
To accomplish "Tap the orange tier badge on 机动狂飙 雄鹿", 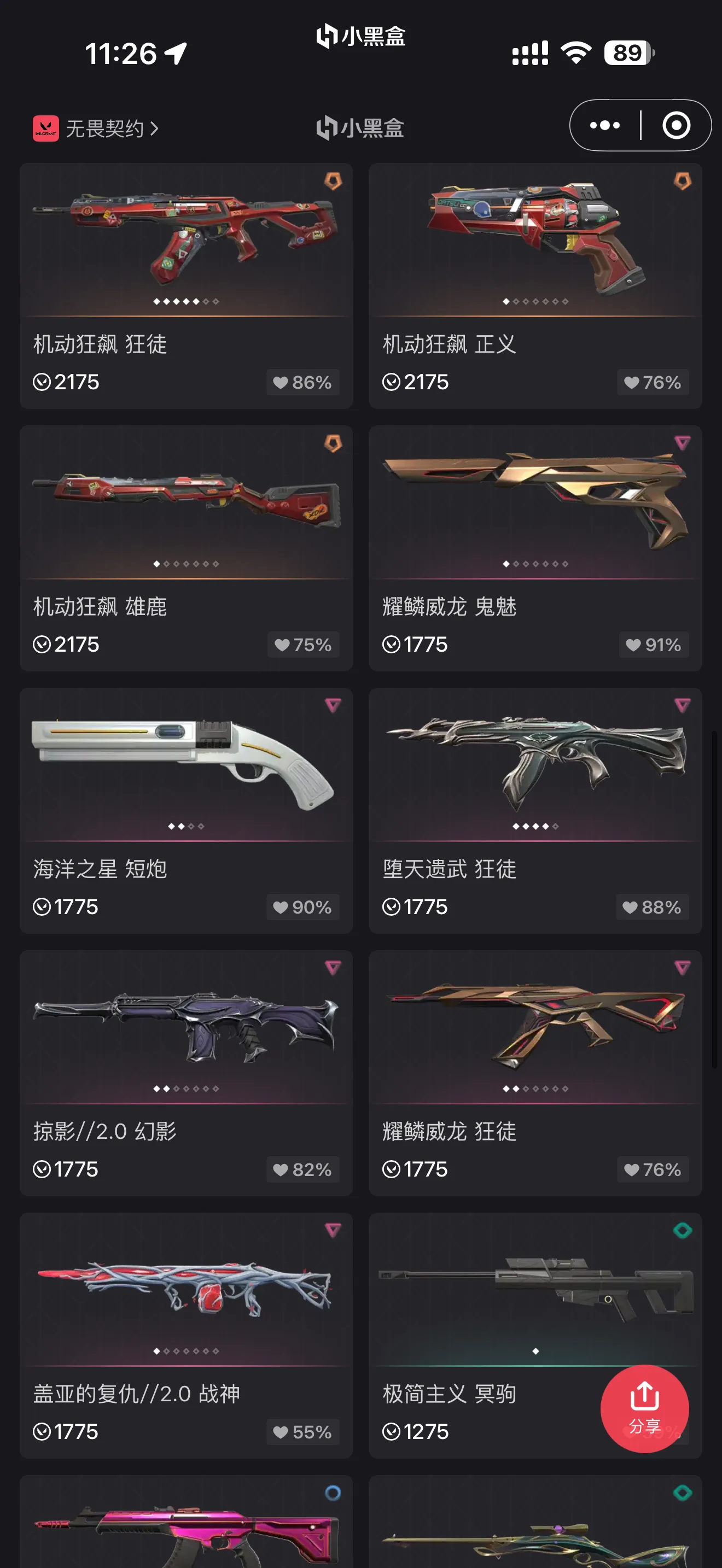I will (333, 443).
